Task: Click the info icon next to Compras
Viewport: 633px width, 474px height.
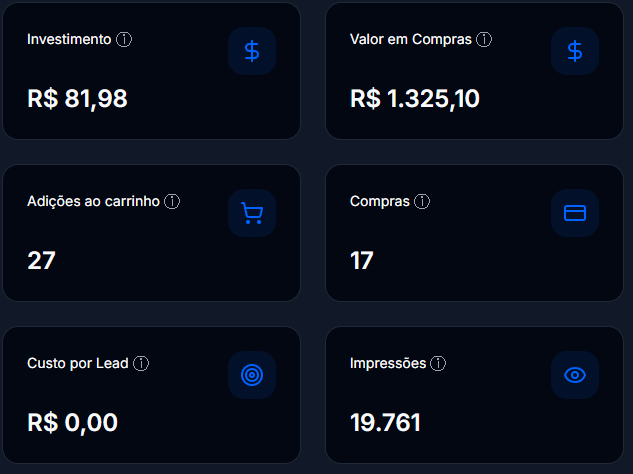Action: [x=422, y=202]
